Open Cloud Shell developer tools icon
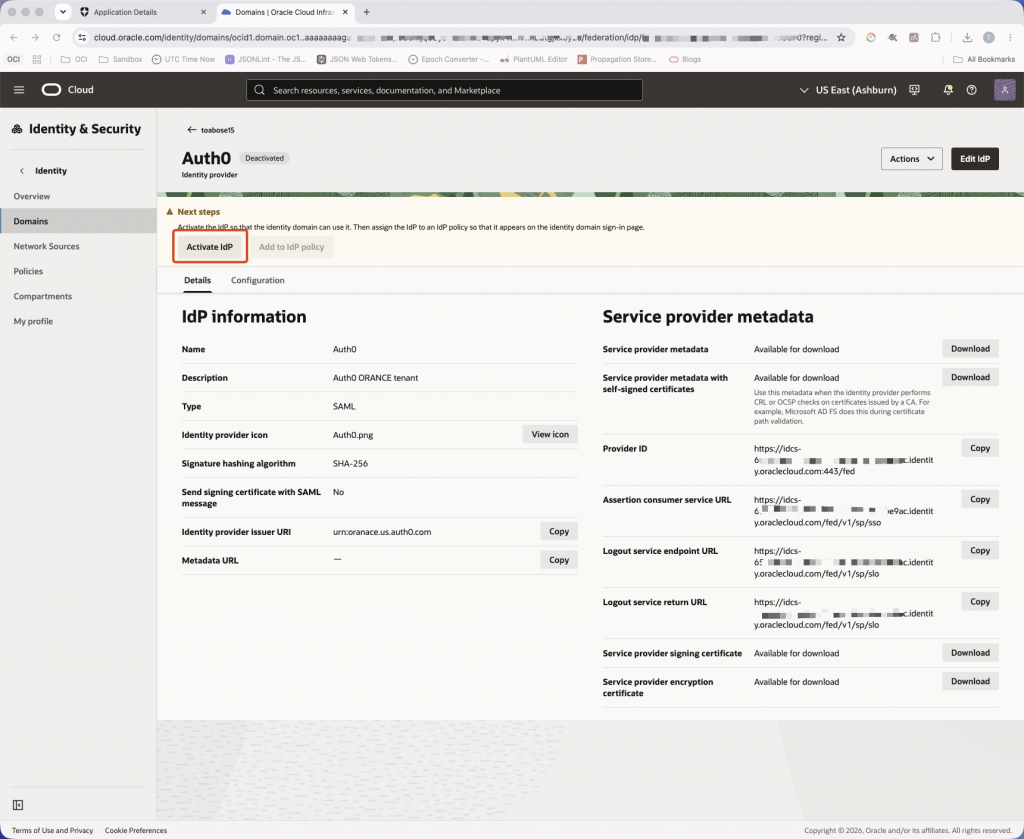 coord(914,90)
